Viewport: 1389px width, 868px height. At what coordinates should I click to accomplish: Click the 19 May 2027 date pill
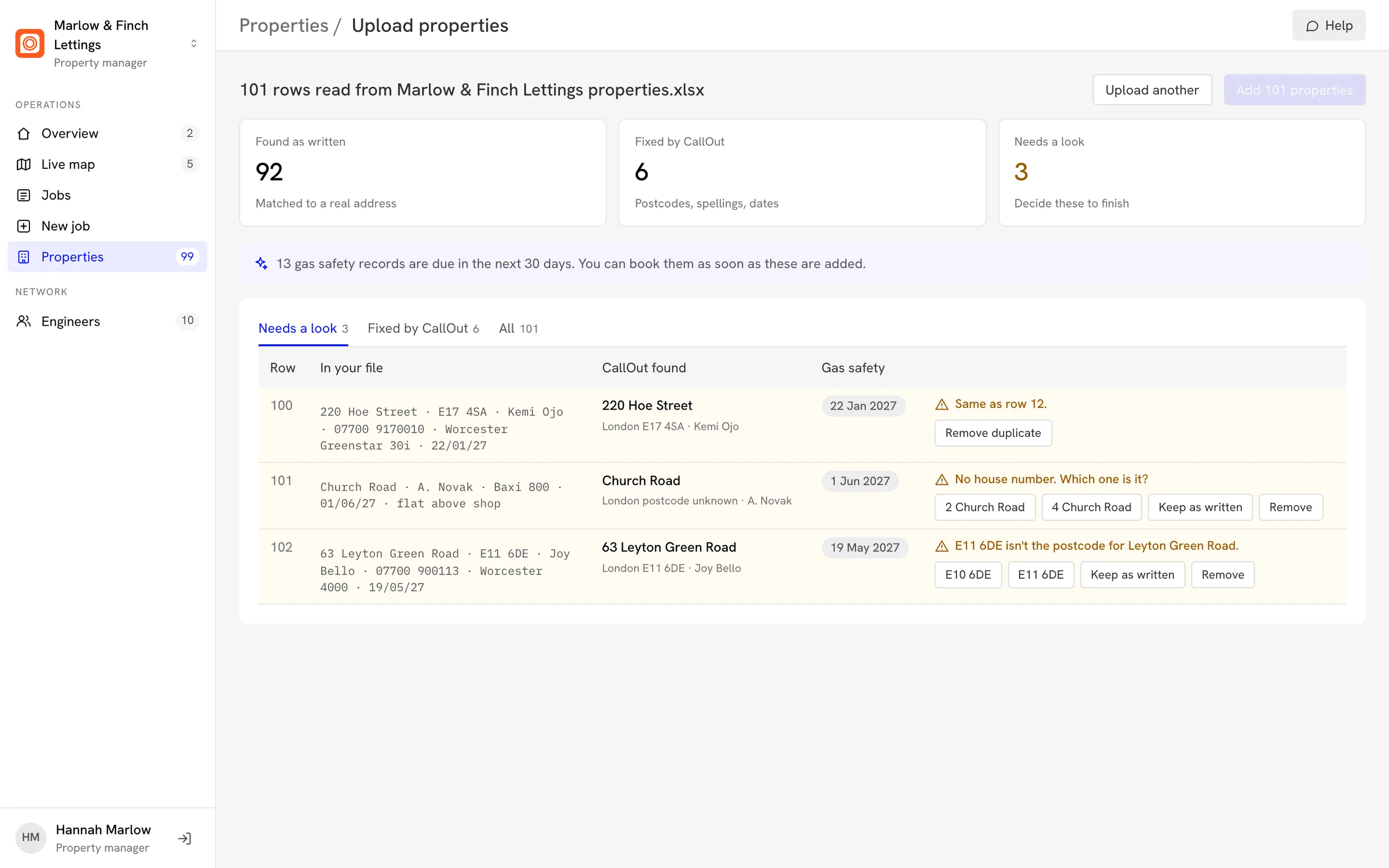pos(865,547)
